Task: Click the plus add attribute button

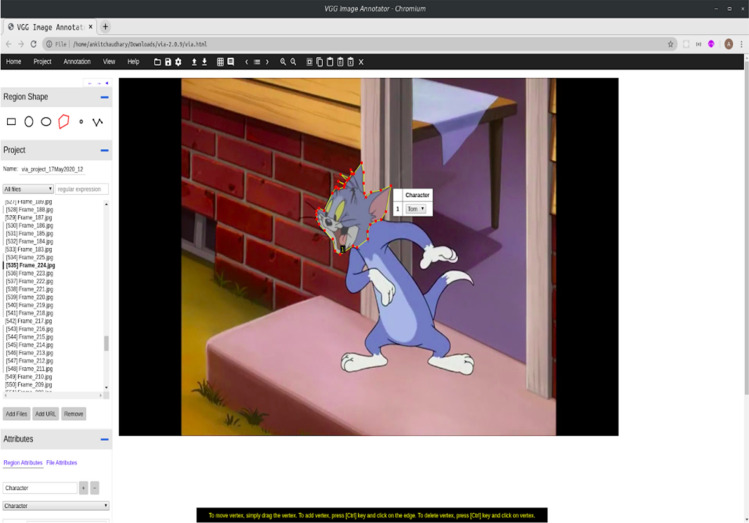Action: 83,488
